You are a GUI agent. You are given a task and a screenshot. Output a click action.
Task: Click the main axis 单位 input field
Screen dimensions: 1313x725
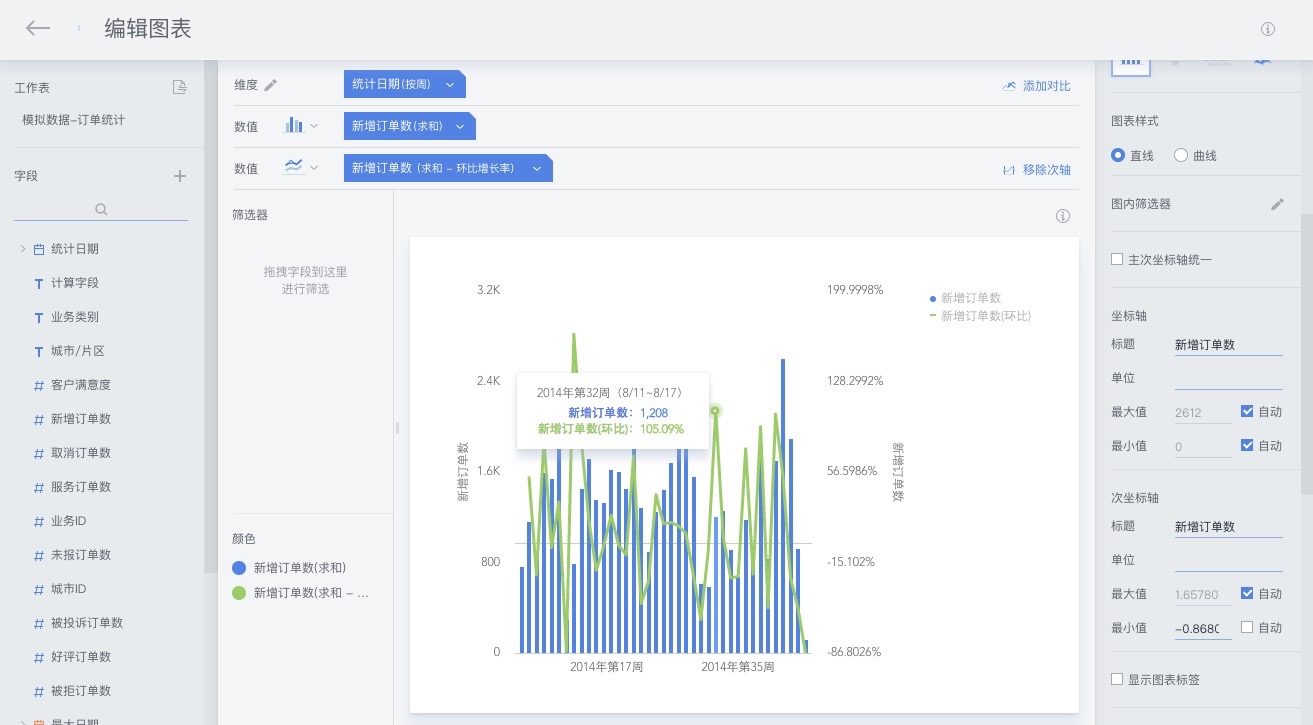pos(1228,378)
